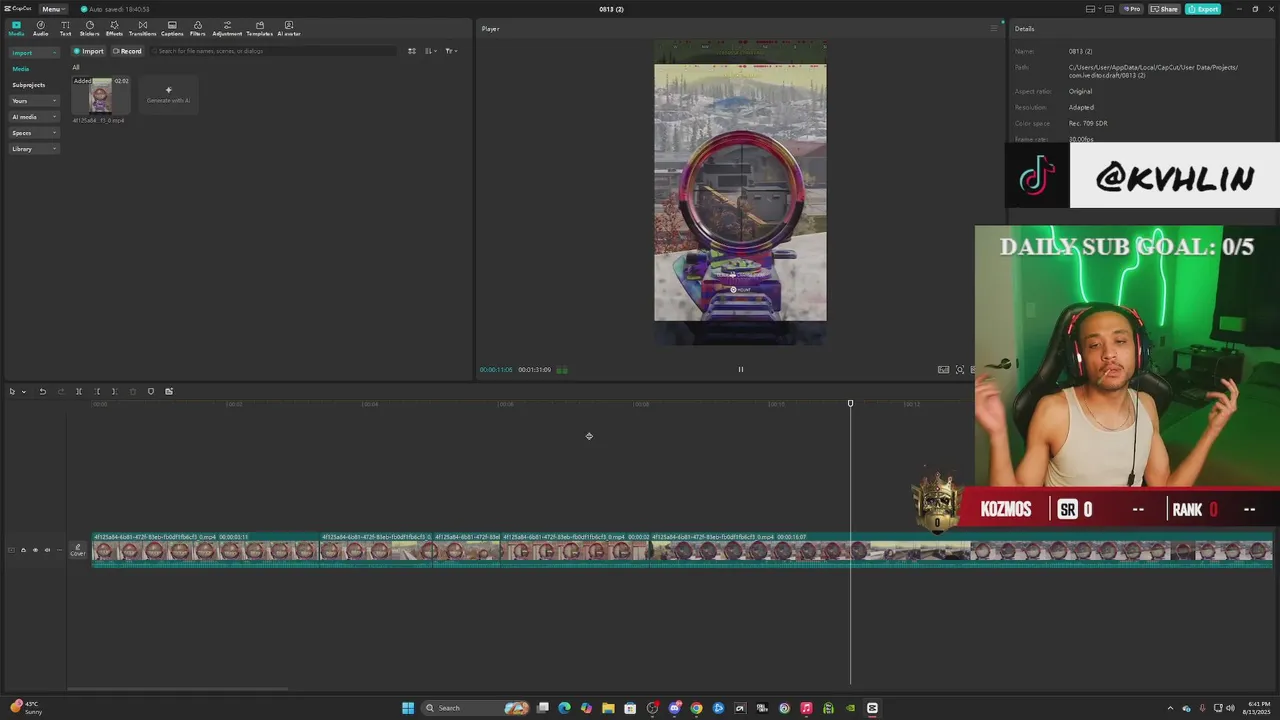Open the player panel menu icon
The height and width of the screenshot is (720, 1280).
pos(993,28)
